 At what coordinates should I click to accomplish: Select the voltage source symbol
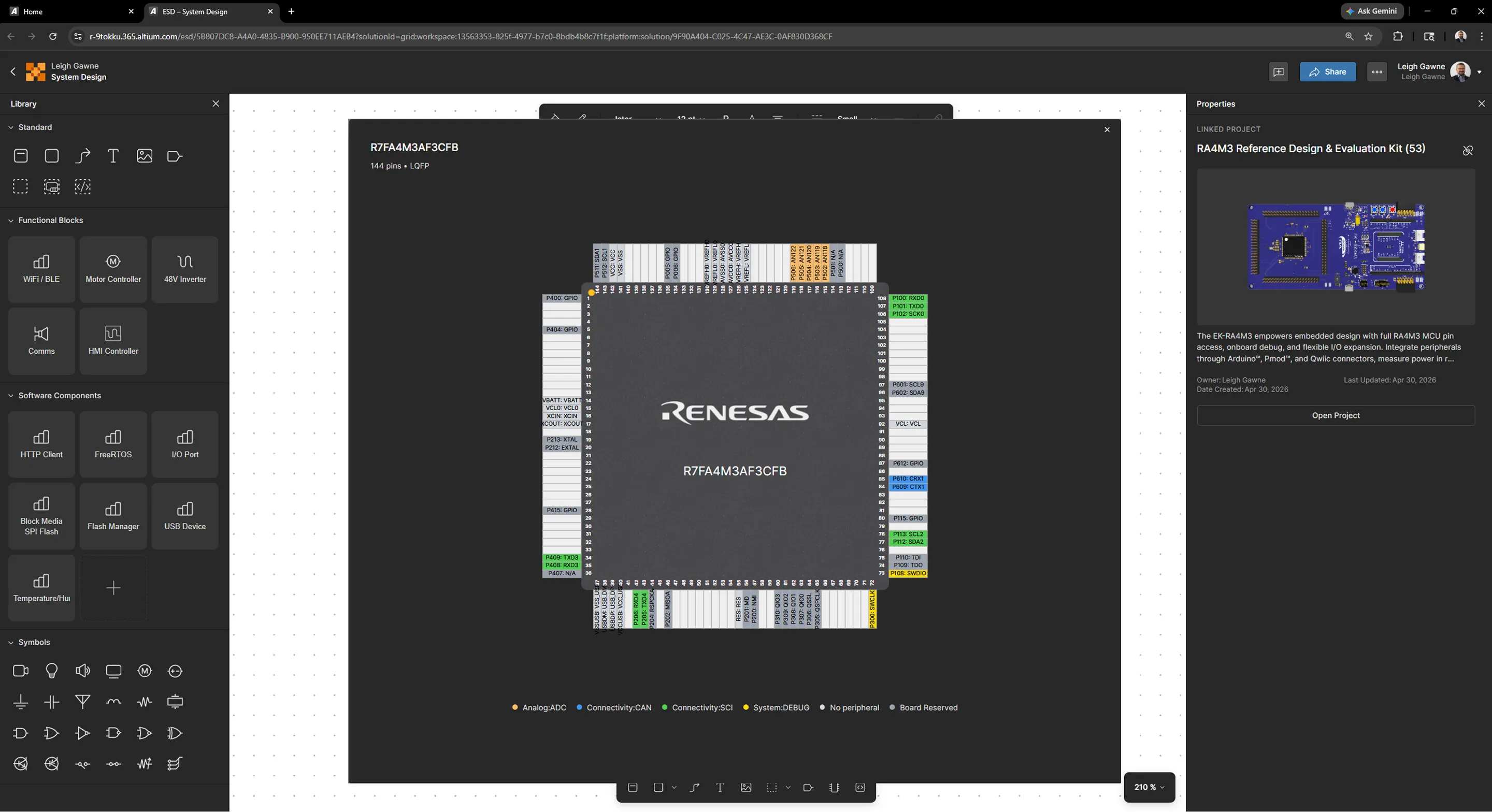[x=175, y=671]
